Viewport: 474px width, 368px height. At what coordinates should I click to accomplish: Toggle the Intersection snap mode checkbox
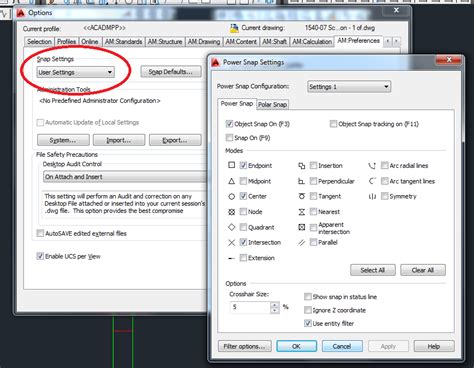point(243,242)
